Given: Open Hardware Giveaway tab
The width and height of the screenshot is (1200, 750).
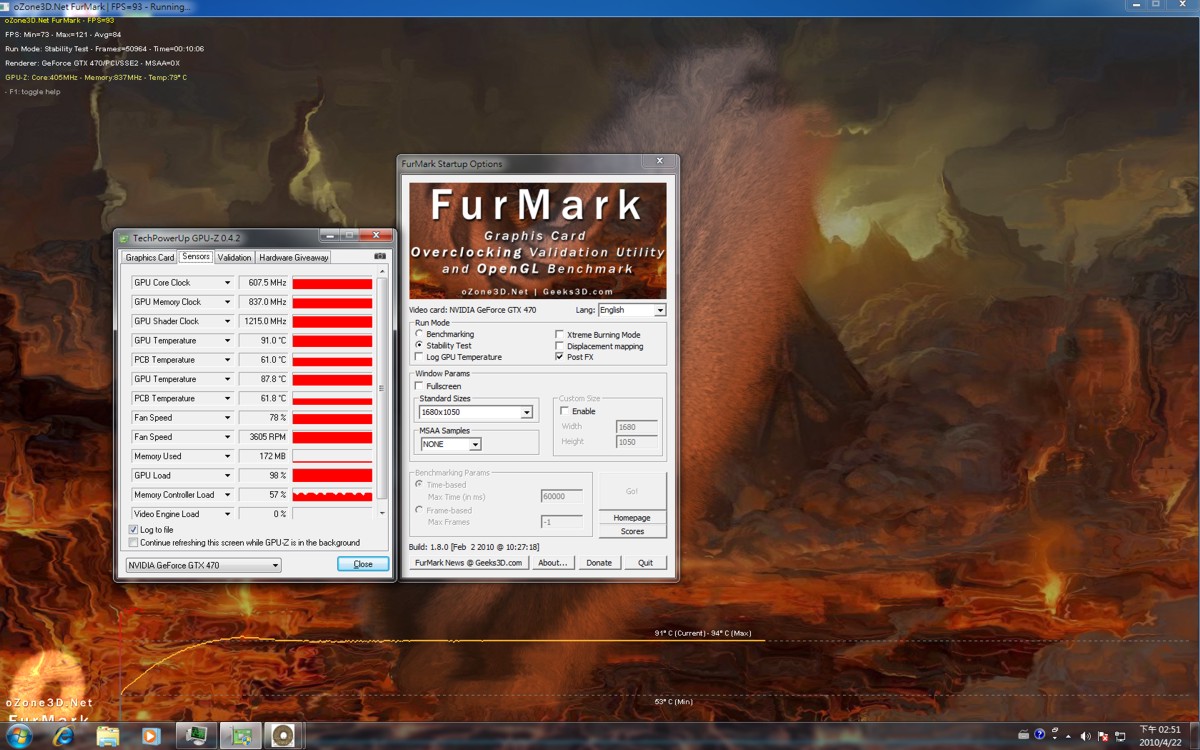Looking at the screenshot, I should point(294,258).
